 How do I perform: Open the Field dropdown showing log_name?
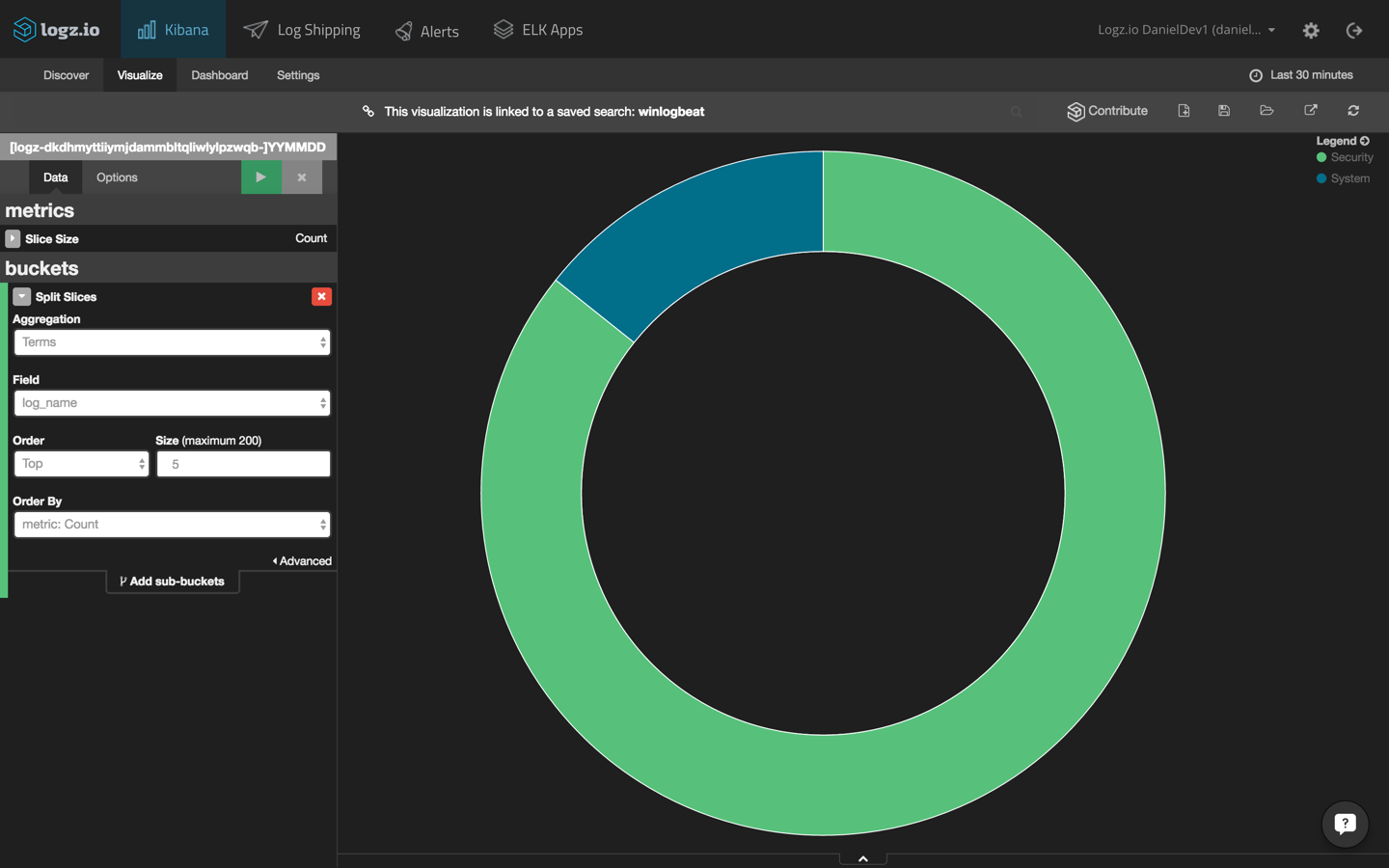click(172, 402)
